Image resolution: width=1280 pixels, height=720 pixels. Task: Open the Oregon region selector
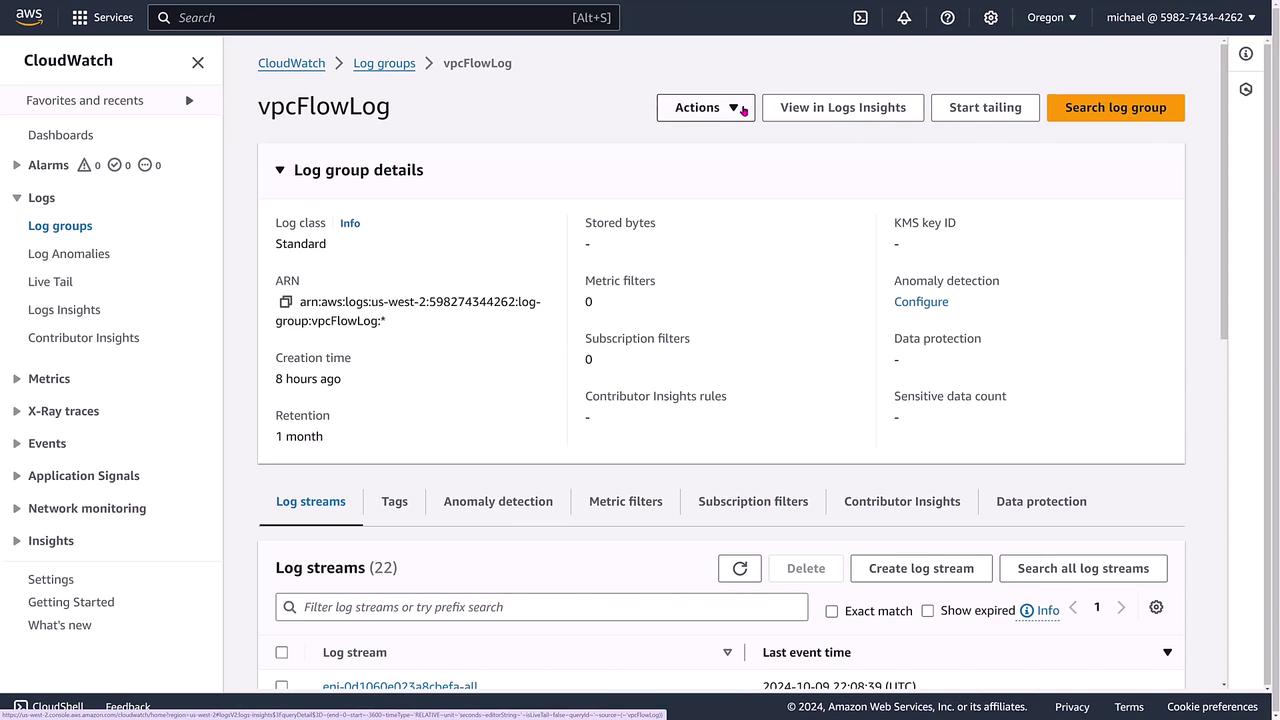pos(1052,17)
